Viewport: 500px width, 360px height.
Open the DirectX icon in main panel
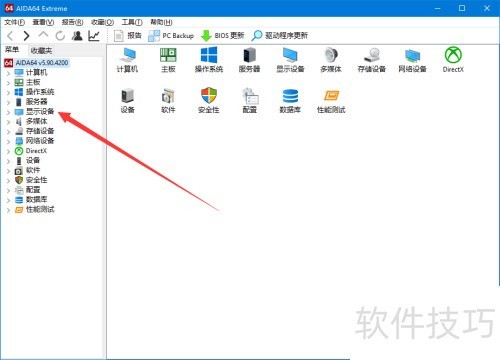click(453, 60)
